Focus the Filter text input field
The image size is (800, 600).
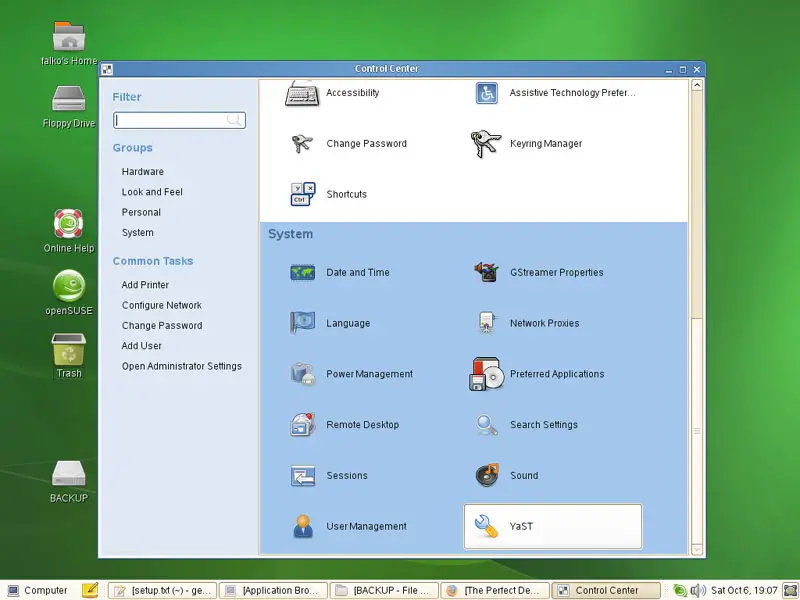coord(179,120)
